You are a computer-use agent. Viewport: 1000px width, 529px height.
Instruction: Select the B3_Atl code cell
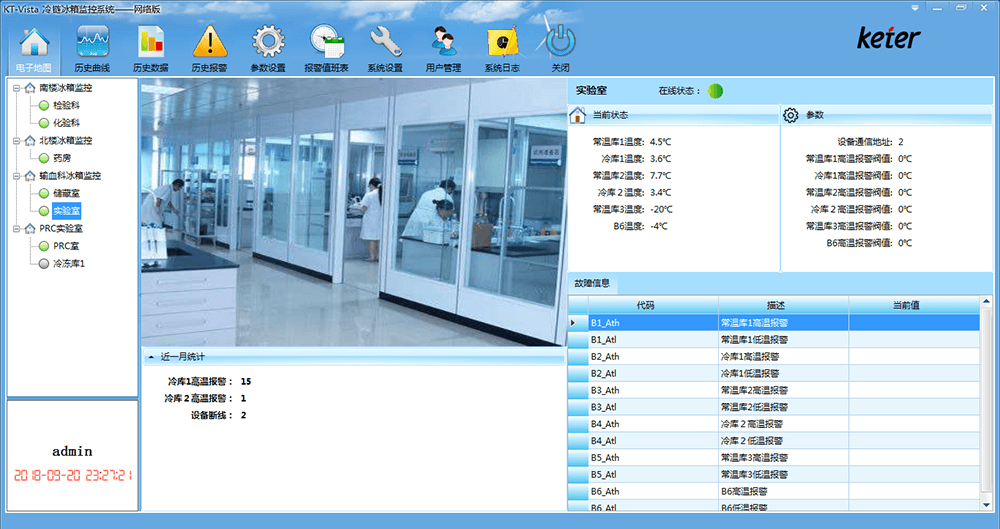click(653, 407)
